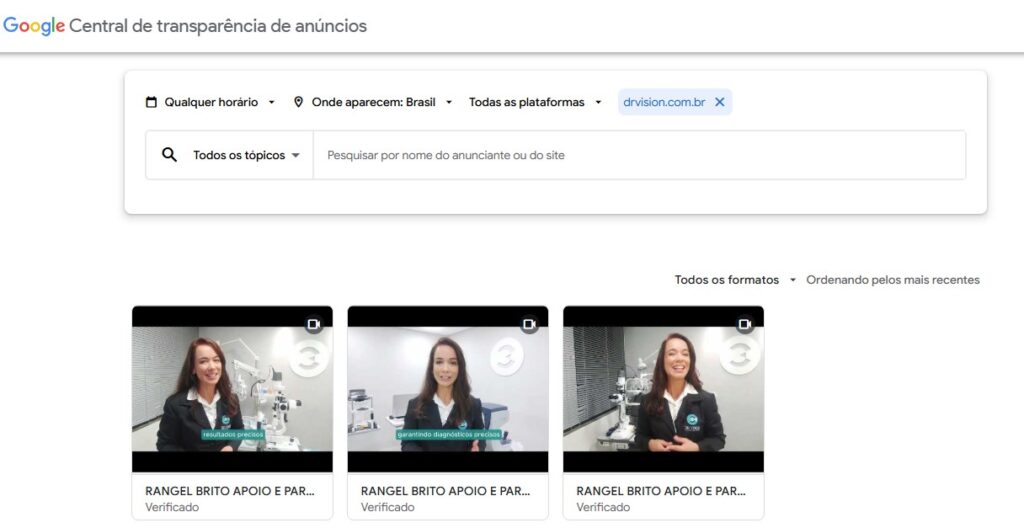The width and height of the screenshot is (1024, 528).
Task: Click the advertiser or site search field
Action: pyautogui.click(x=639, y=155)
